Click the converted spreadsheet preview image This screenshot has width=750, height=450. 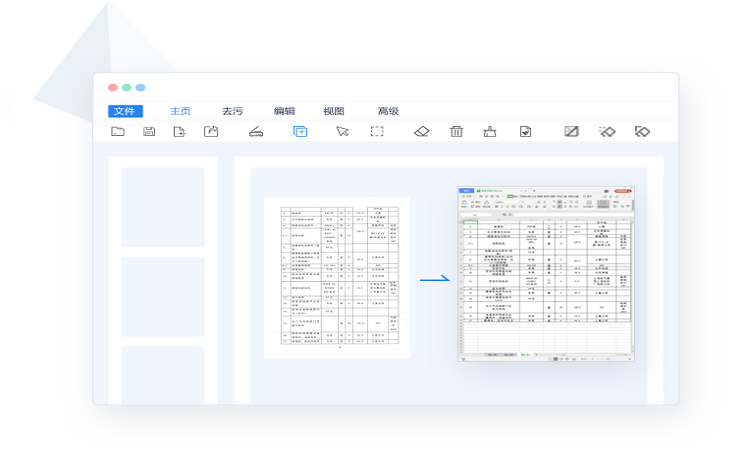(x=545, y=273)
